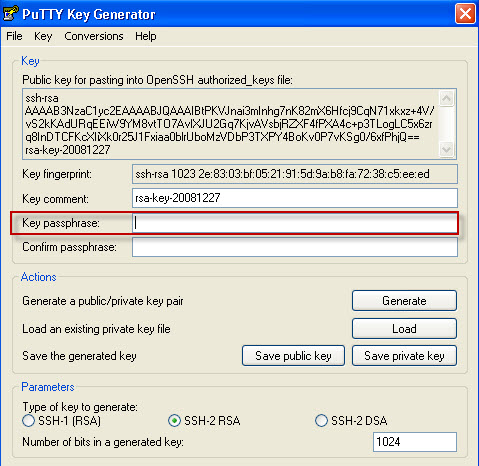This screenshot has width=479, height=466.
Task: Open the Help menu
Action: [146, 36]
